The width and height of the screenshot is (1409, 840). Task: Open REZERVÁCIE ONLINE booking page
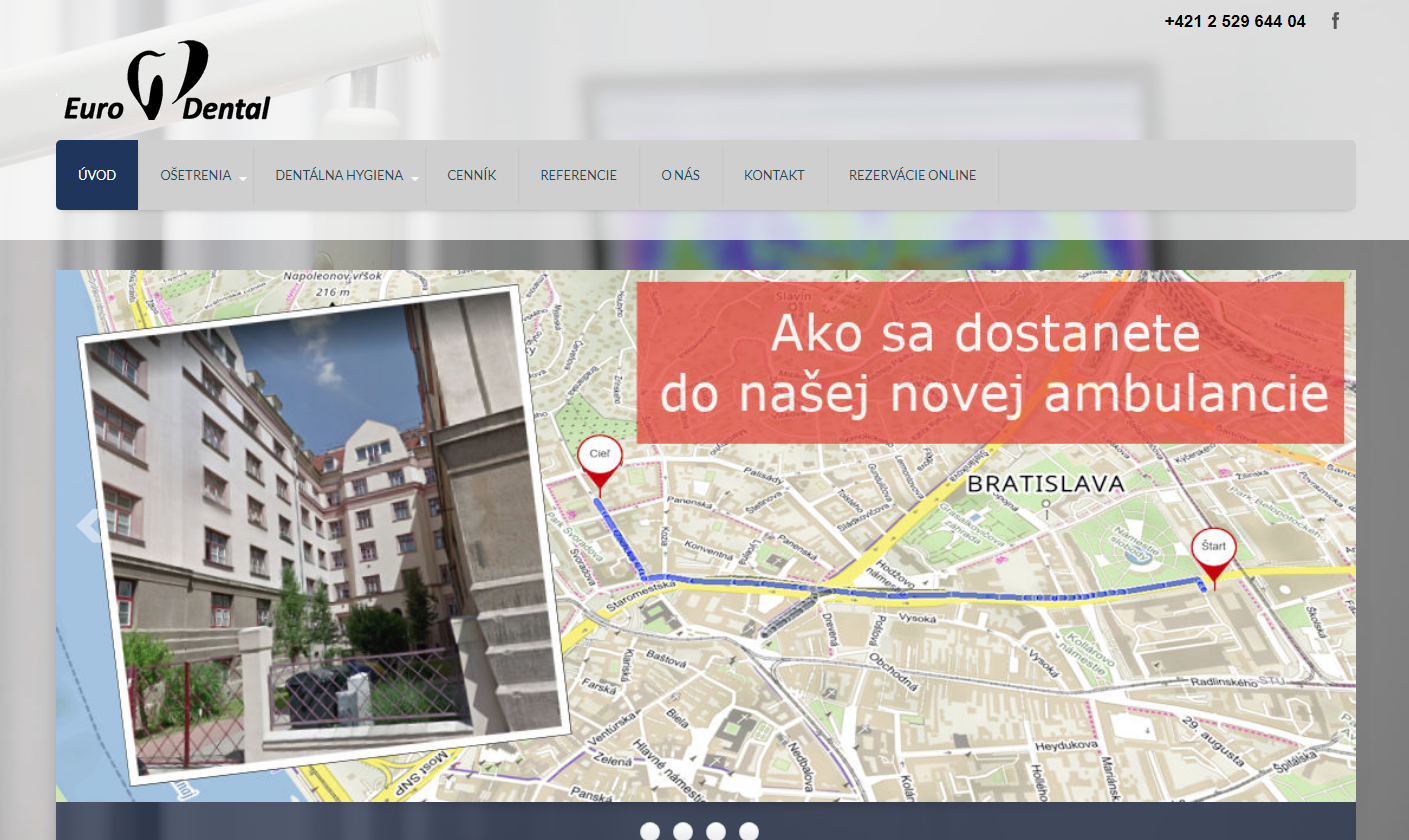(913, 175)
